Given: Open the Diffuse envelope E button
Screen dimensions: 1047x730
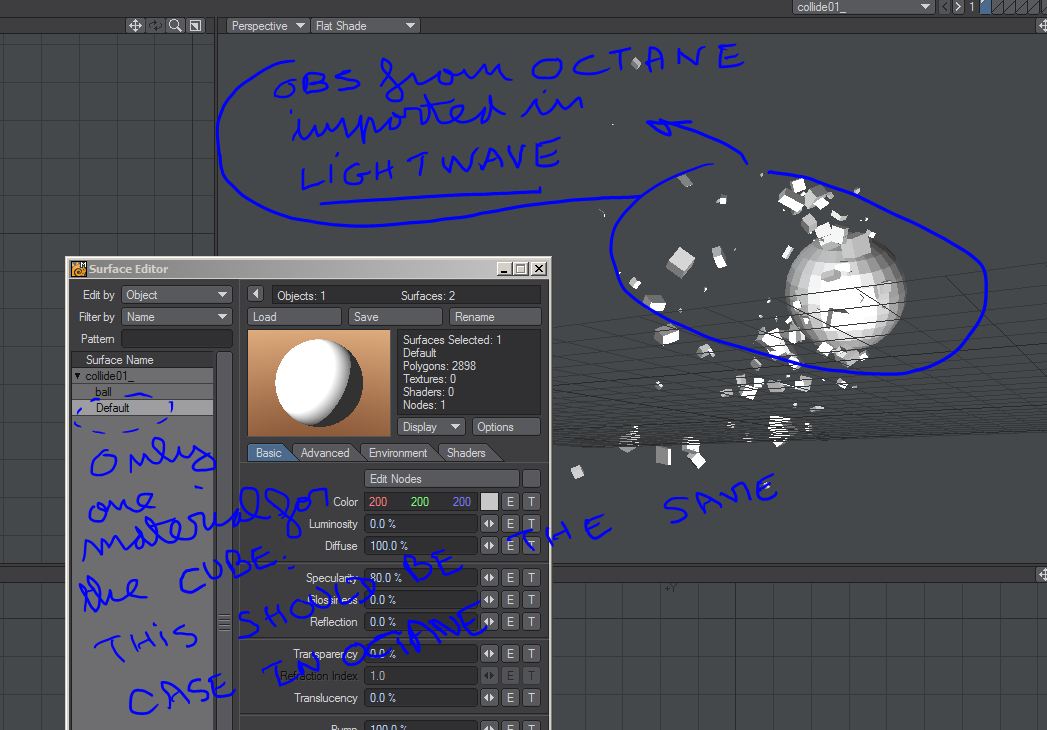Looking at the screenshot, I should (510, 546).
